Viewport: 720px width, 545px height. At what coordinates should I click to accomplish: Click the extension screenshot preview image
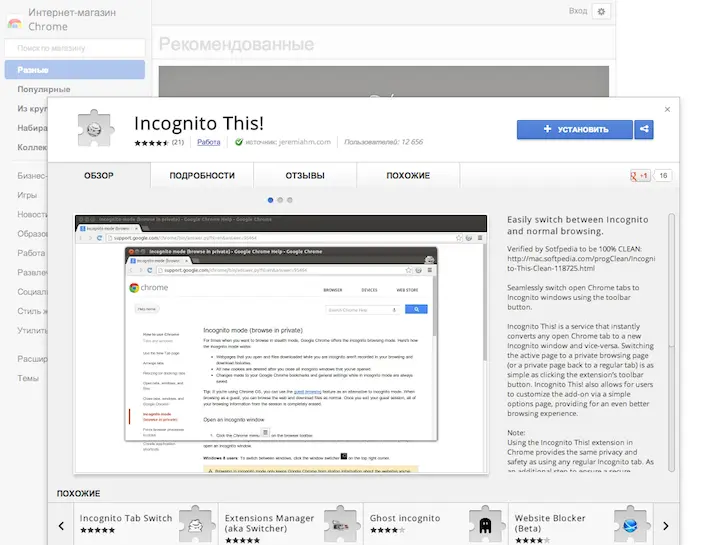281,344
